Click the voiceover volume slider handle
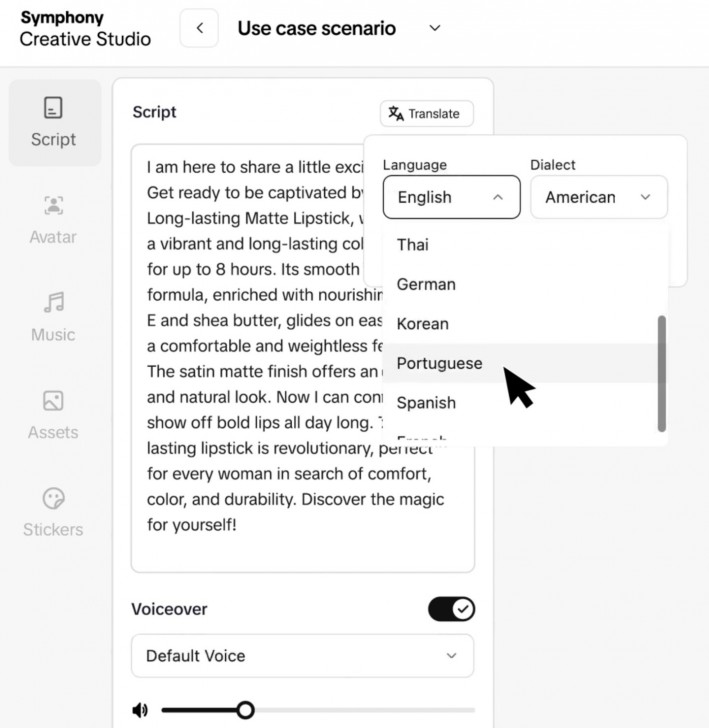 coord(245,711)
